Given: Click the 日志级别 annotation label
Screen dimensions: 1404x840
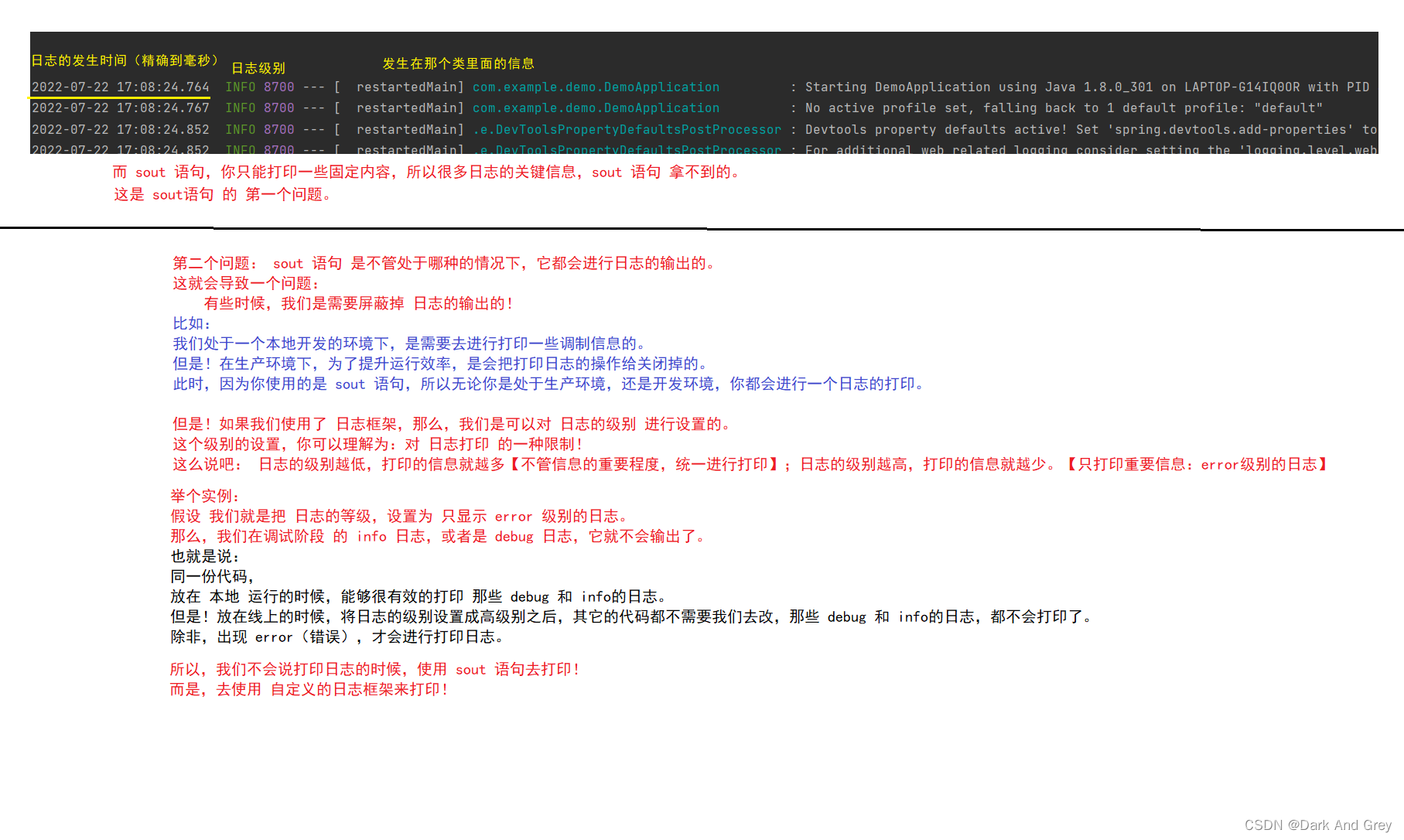Looking at the screenshot, I should 258,68.
